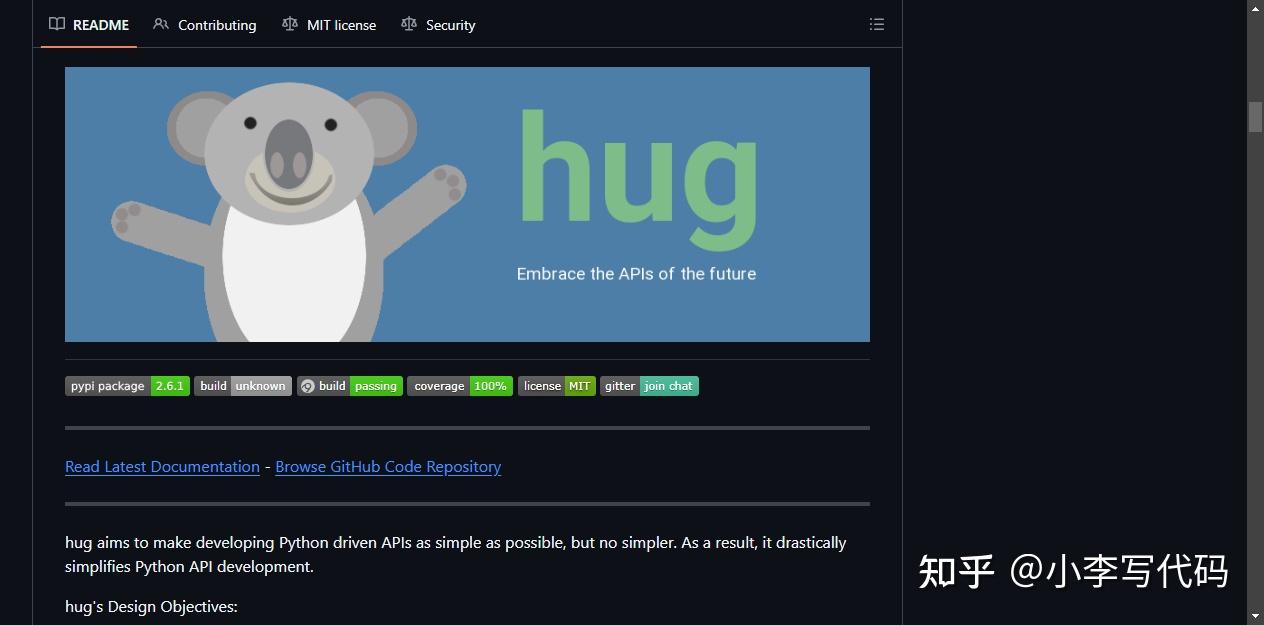Click the README book icon
Screen dimensions: 1264x625
pyautogui.click(x=57, y=24)
